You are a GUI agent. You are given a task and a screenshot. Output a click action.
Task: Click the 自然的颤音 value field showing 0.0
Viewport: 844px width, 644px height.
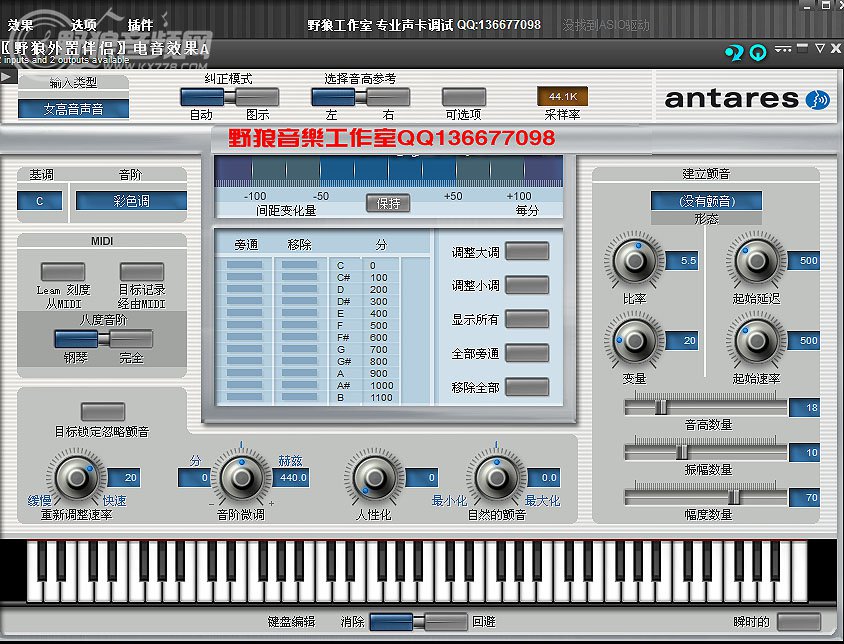click(544, 478)
